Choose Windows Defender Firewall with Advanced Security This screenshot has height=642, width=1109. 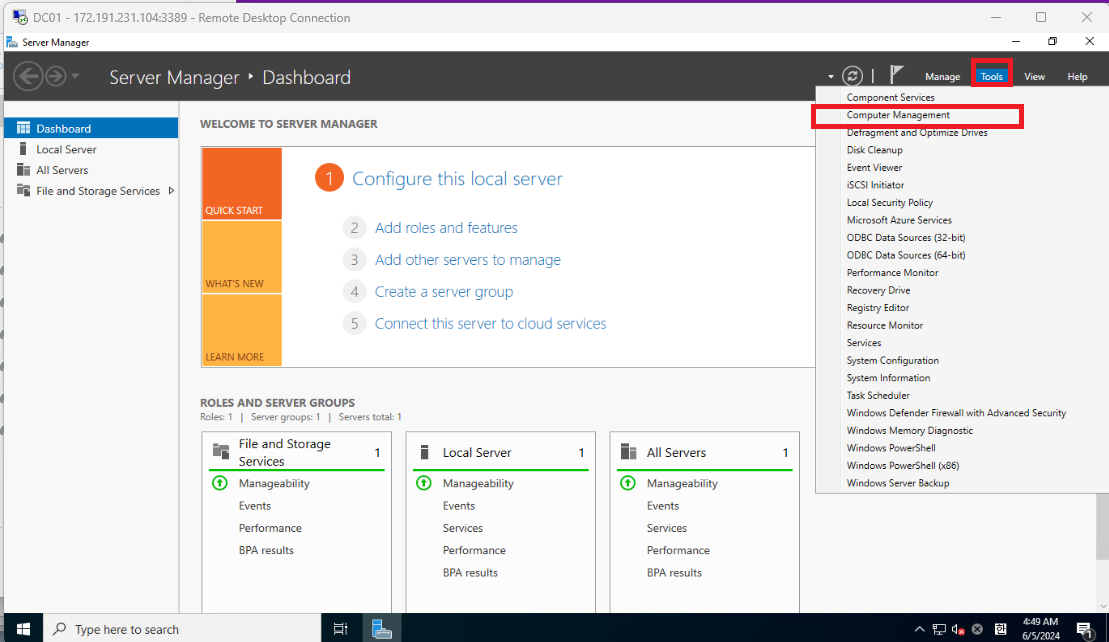click(956, 413)
